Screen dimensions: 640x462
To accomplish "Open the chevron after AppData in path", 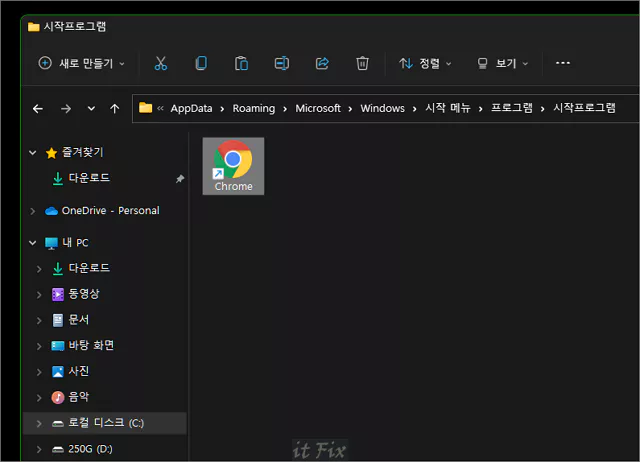I will tap(222, 109).
